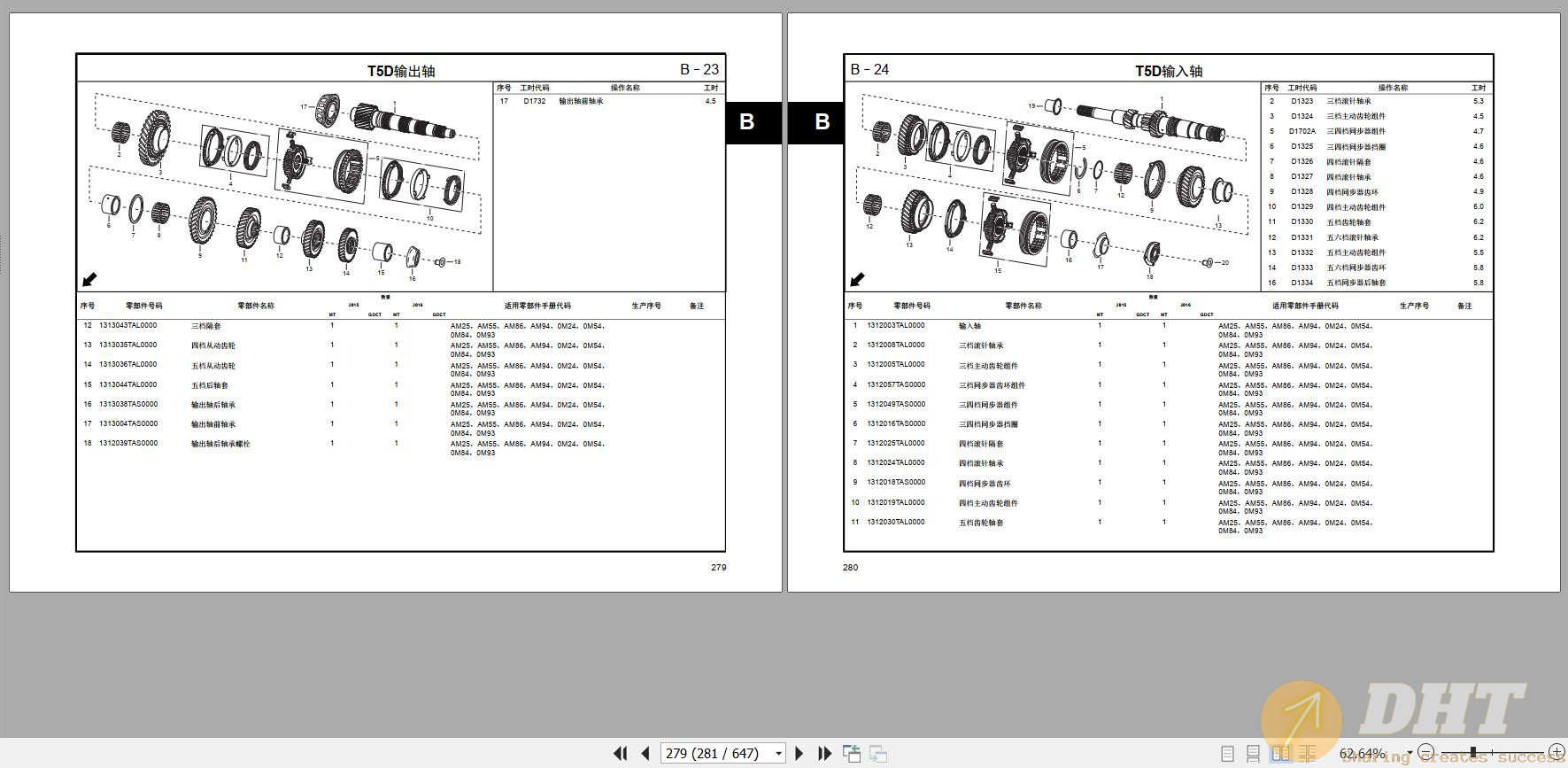Click part number 1312049TAS0000
This screenshot has height=768, width=1568.
[896, 405]
